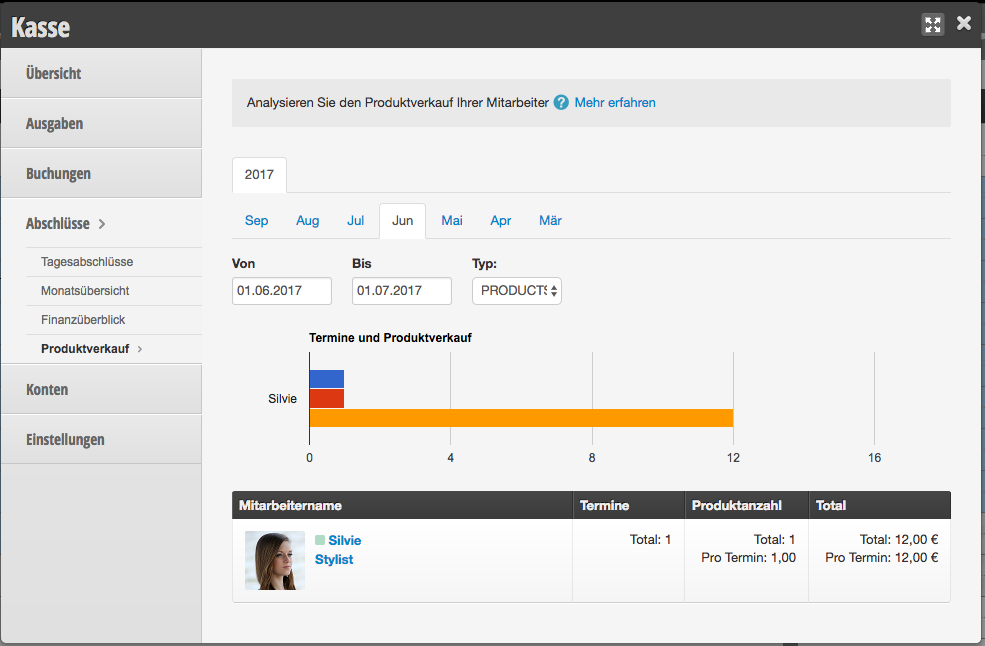Open the Silvie employee link
Screen dimensions: 985x646
coord(344,540)
